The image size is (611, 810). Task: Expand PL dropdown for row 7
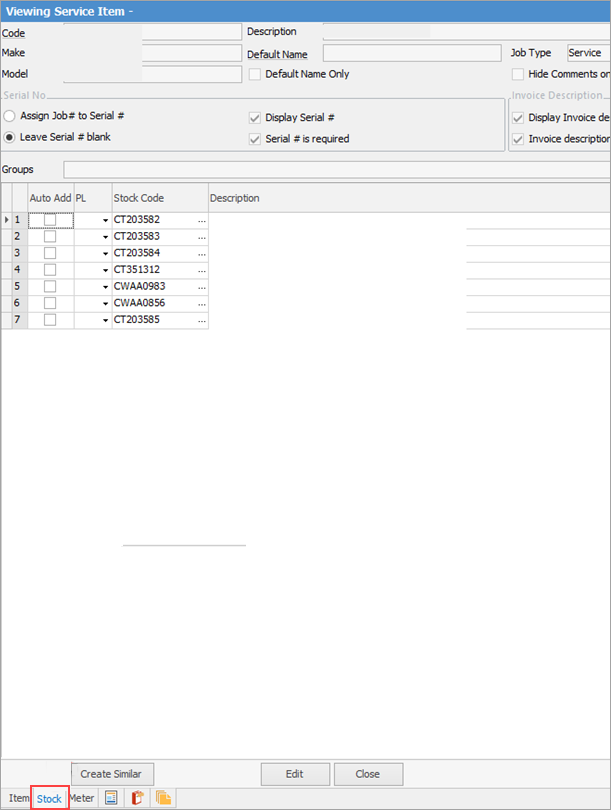point(105,320)
